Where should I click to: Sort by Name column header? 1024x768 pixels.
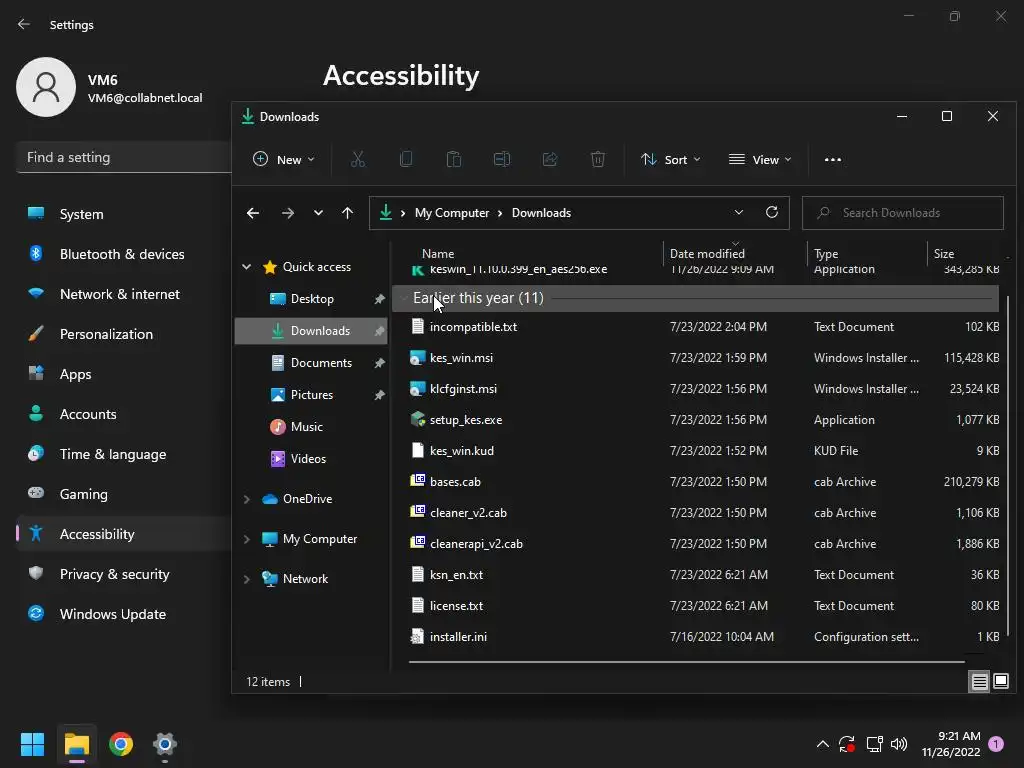coord(438,253)
